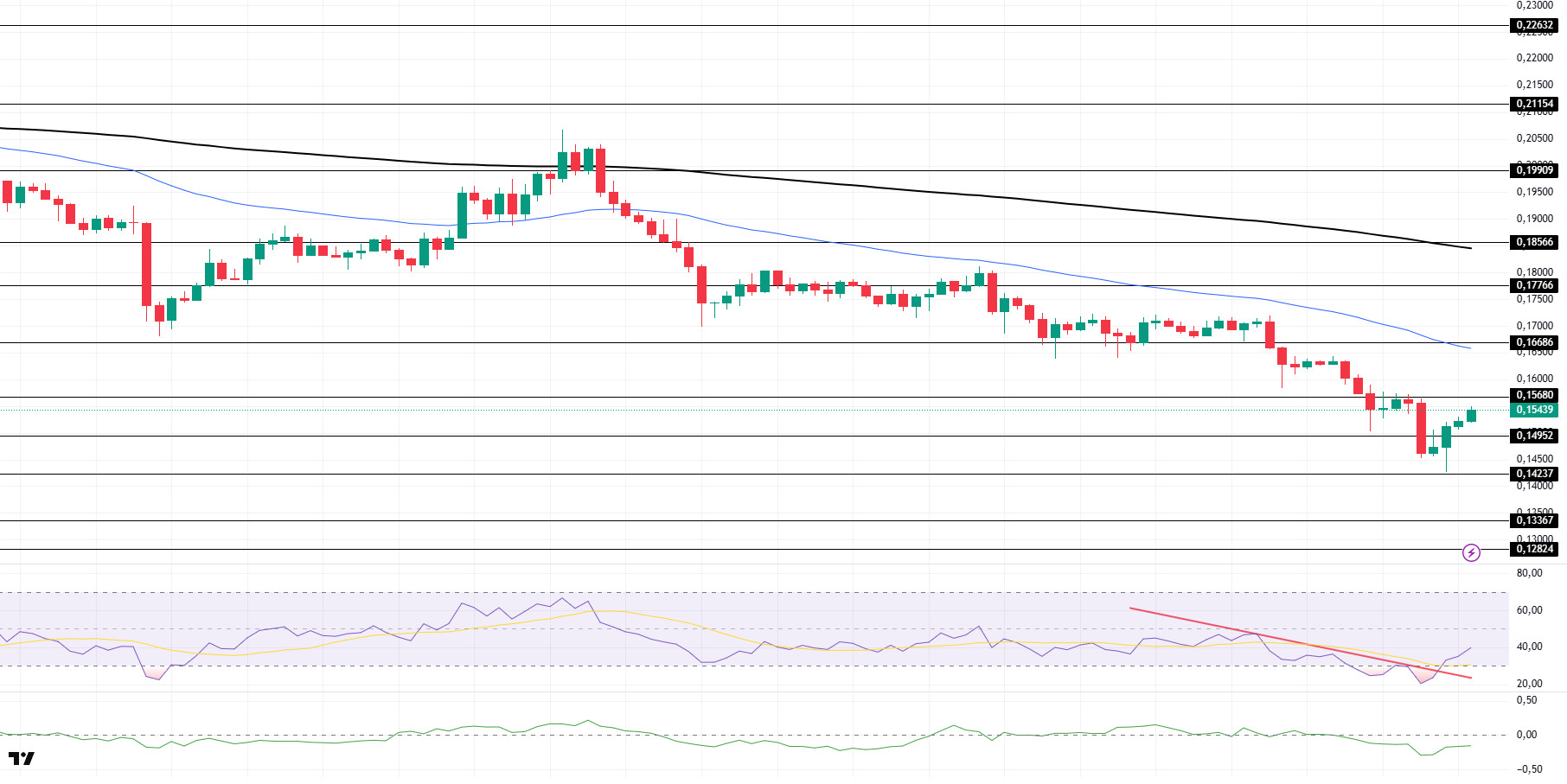The width and height of the screenshot is (1567, 784).
Task: Click the 0,17766 price level label
Action: coord(1534,285)
